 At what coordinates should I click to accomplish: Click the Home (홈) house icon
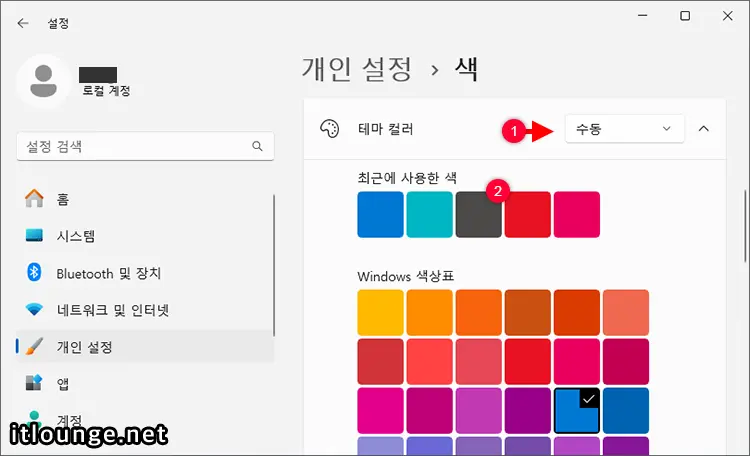click(x=34, y=198)
